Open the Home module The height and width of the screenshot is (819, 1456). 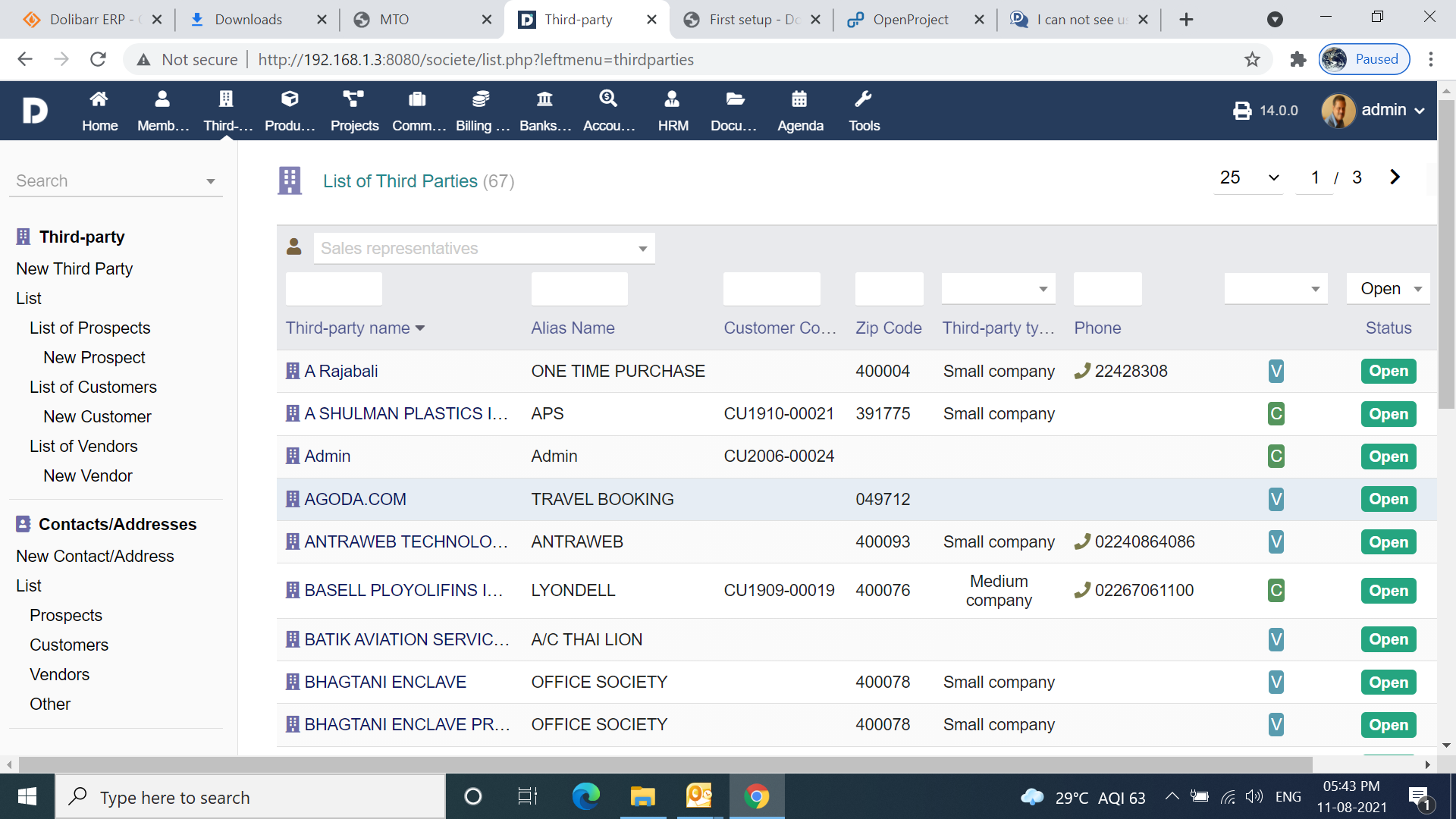pos(99,111)
